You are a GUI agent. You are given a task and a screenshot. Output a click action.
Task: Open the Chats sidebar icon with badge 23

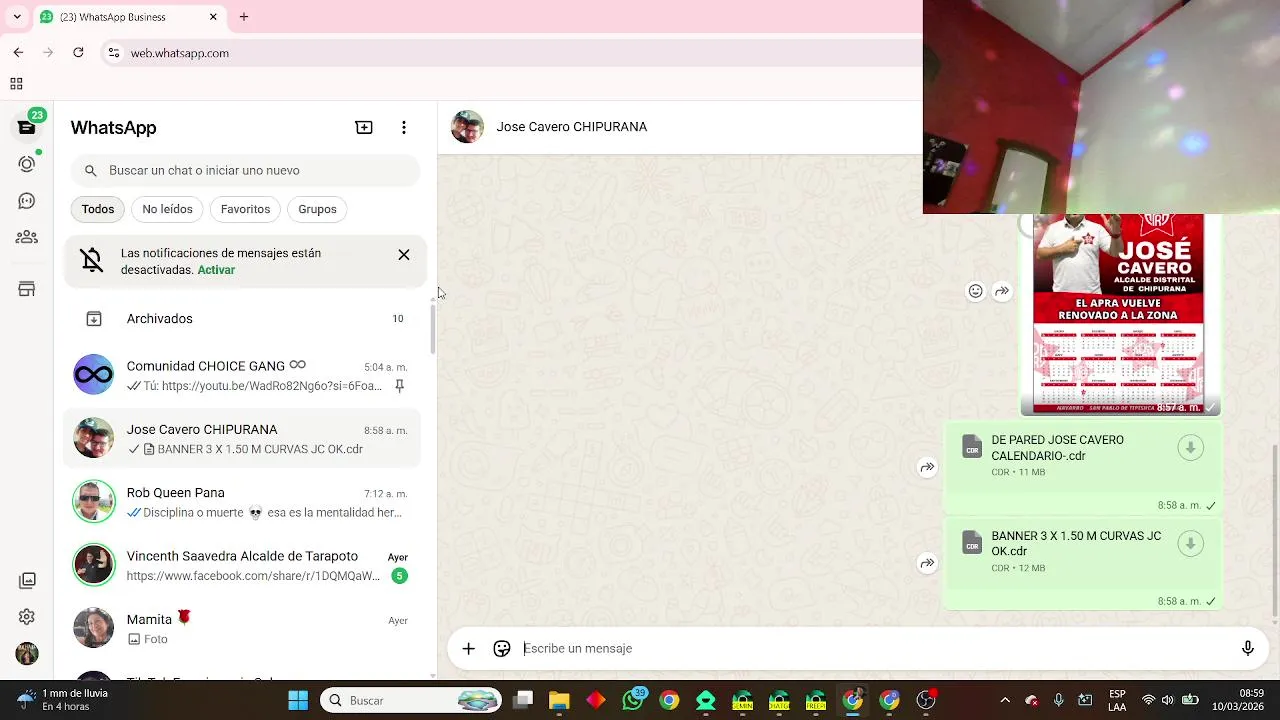tap(27, 127)
